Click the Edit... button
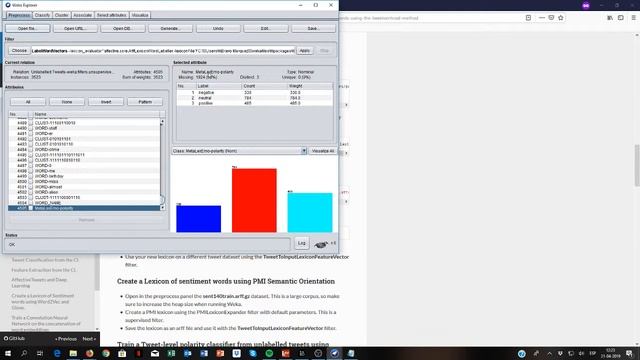The image size is (640, 360). tap(266, 29)
